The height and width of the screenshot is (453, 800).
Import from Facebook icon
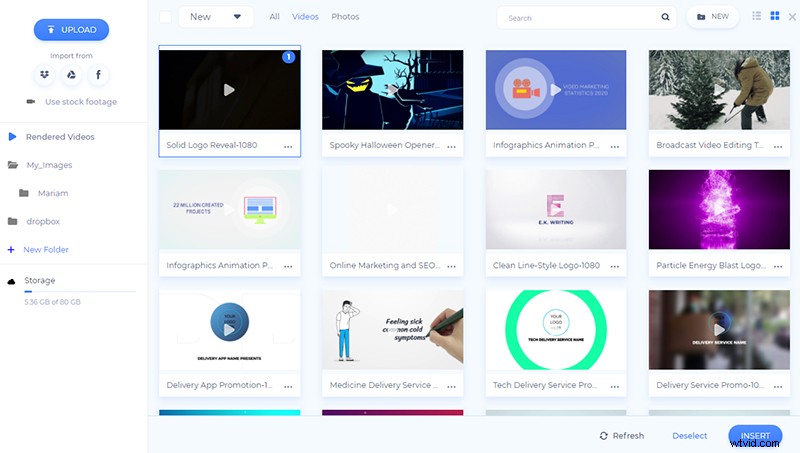coord(99,75)
